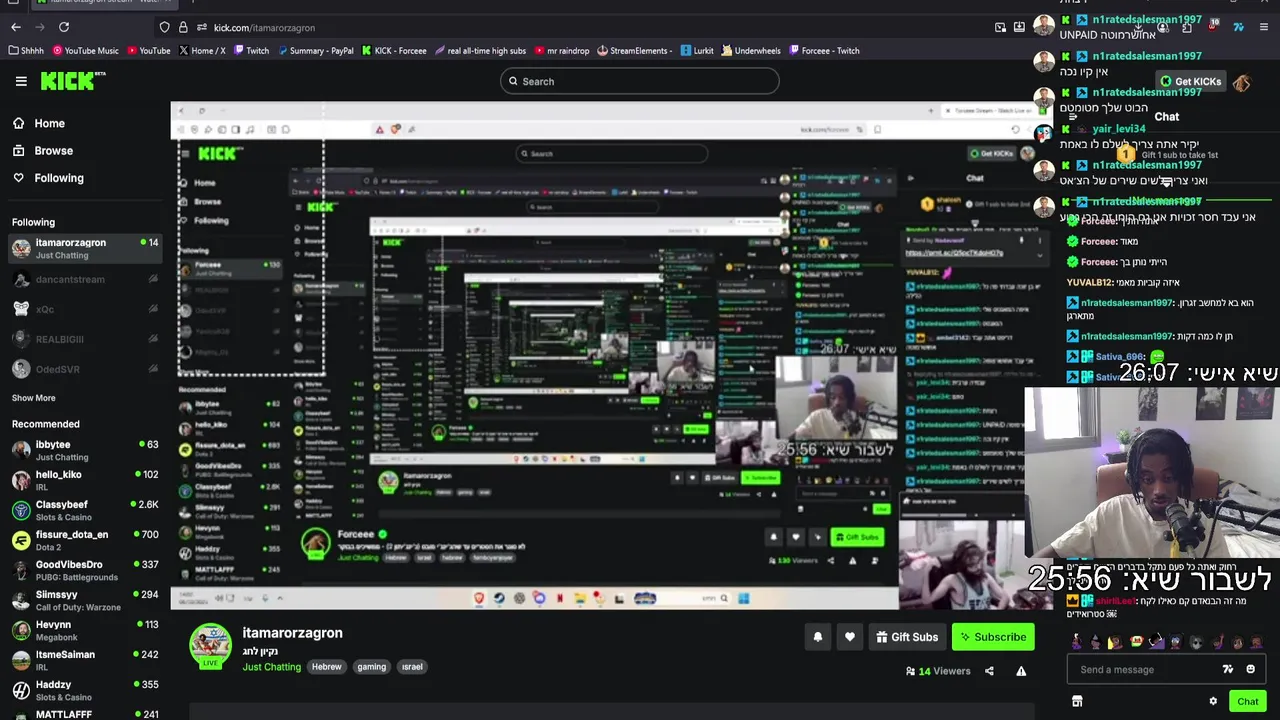Click the shield icon in address bar
The width and height of the screenshot is (1280, 720).
165,27
